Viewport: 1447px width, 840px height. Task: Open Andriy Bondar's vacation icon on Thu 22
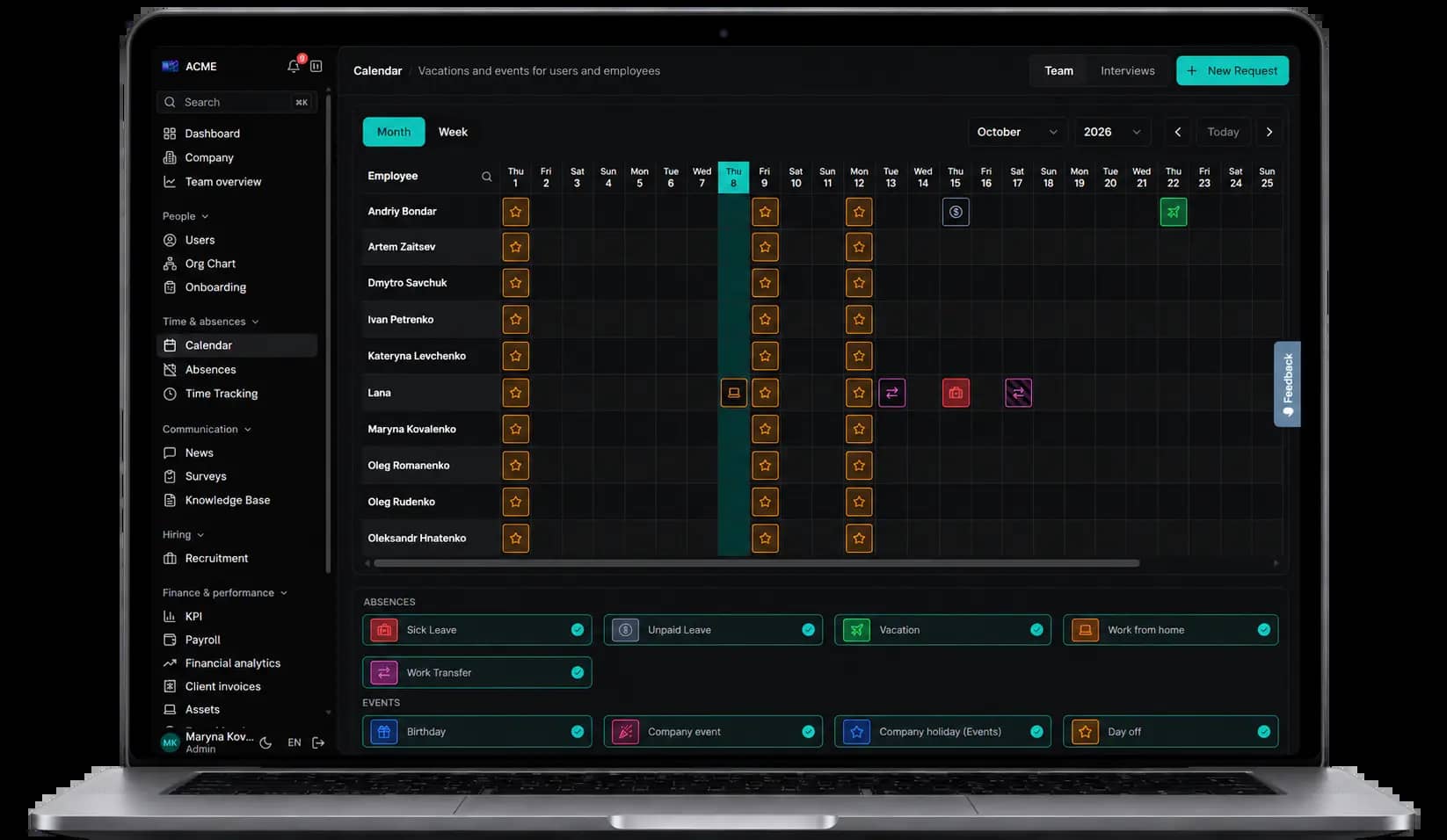coord(1173,212)
